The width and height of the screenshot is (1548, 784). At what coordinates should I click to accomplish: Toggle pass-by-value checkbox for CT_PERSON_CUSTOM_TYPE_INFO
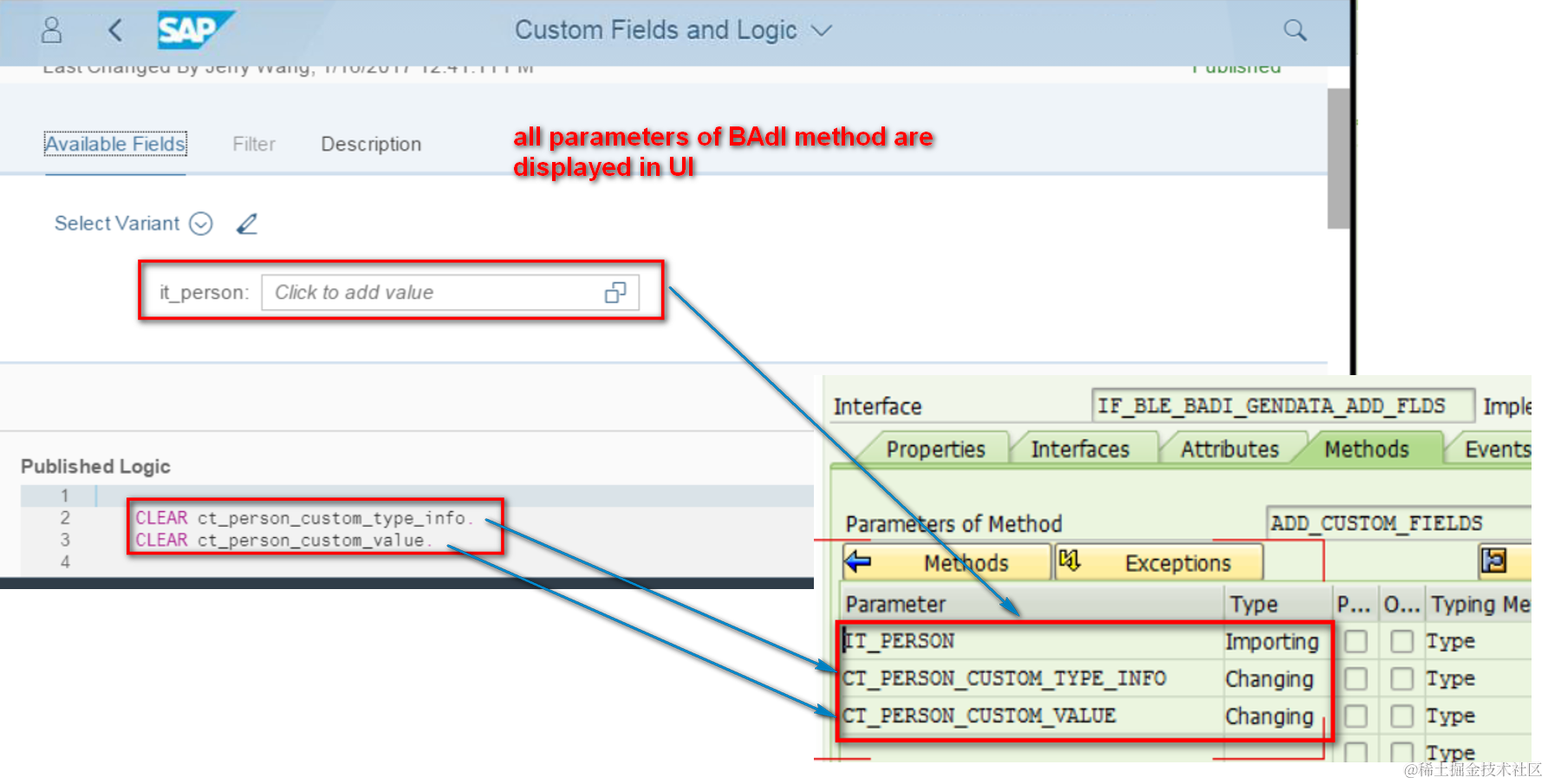point(1356,678)
